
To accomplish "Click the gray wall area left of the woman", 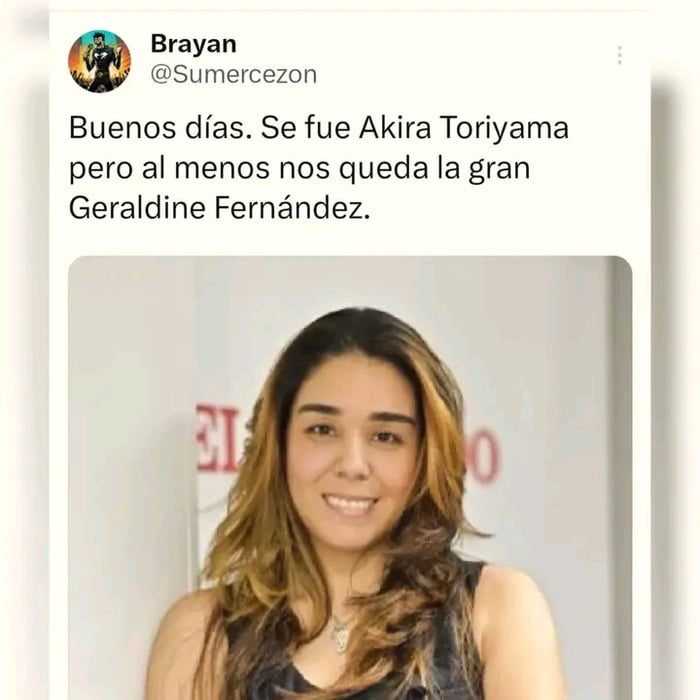I will click(129, 446).
